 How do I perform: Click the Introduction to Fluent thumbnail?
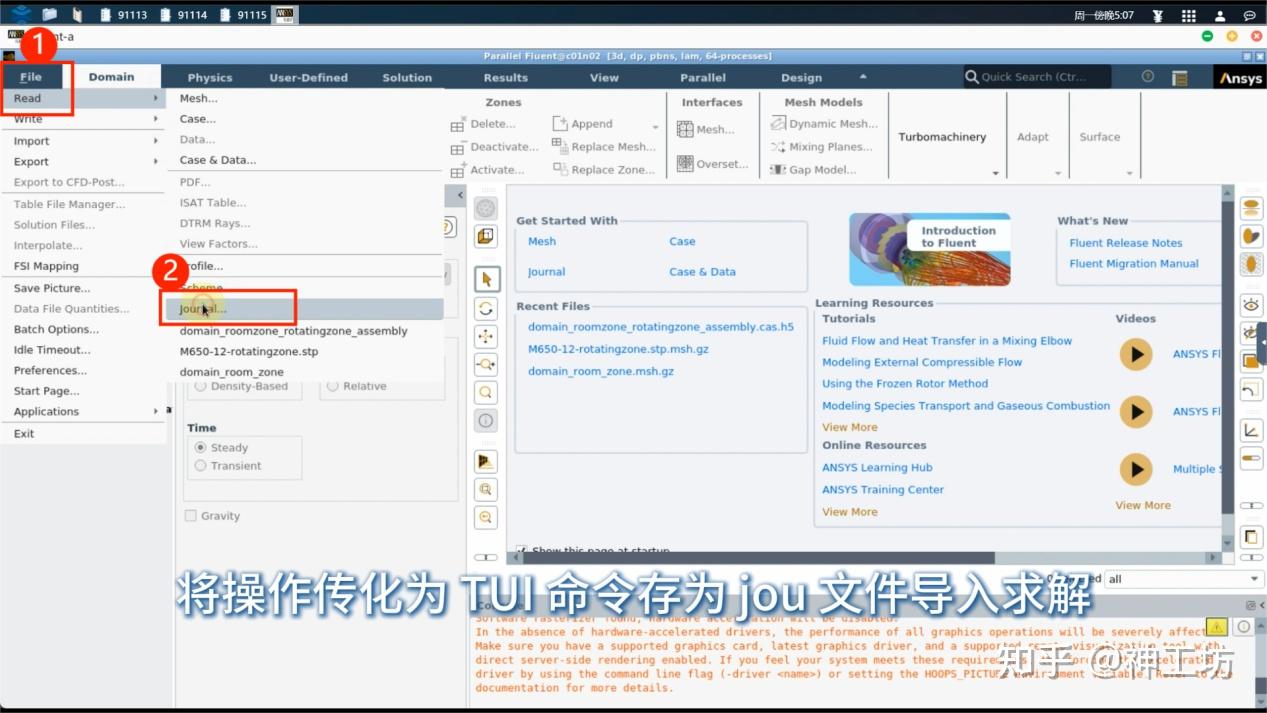click(x=930, y=249)
